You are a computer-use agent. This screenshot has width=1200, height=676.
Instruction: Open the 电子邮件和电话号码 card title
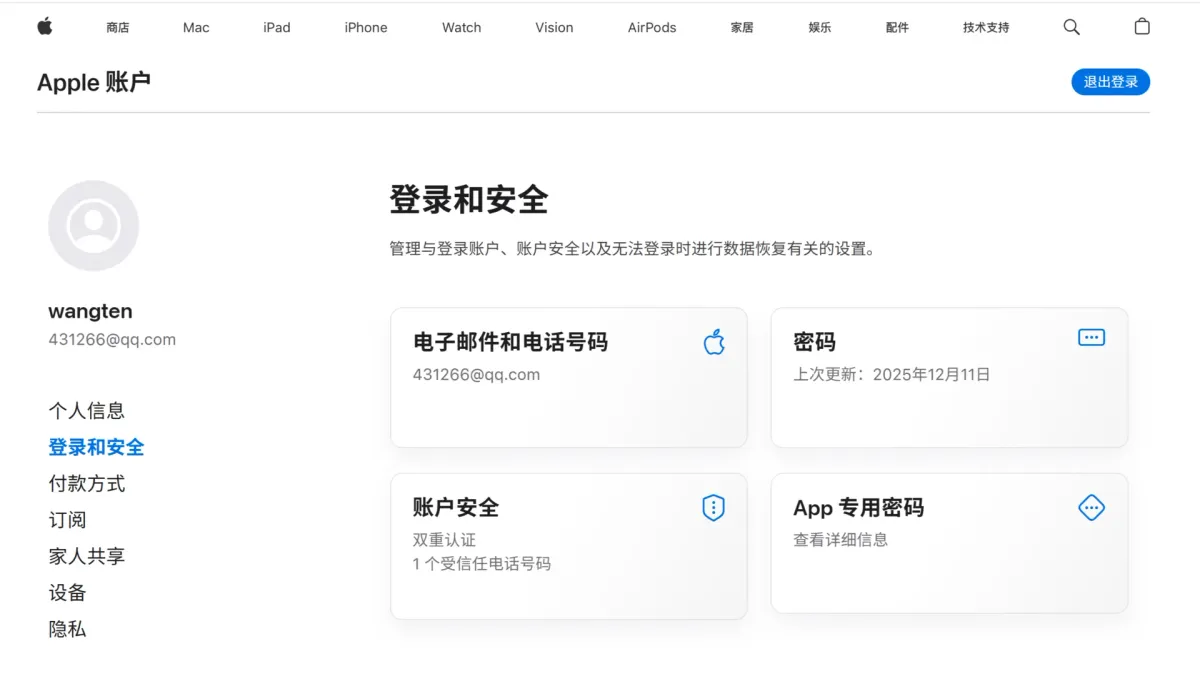510,342
